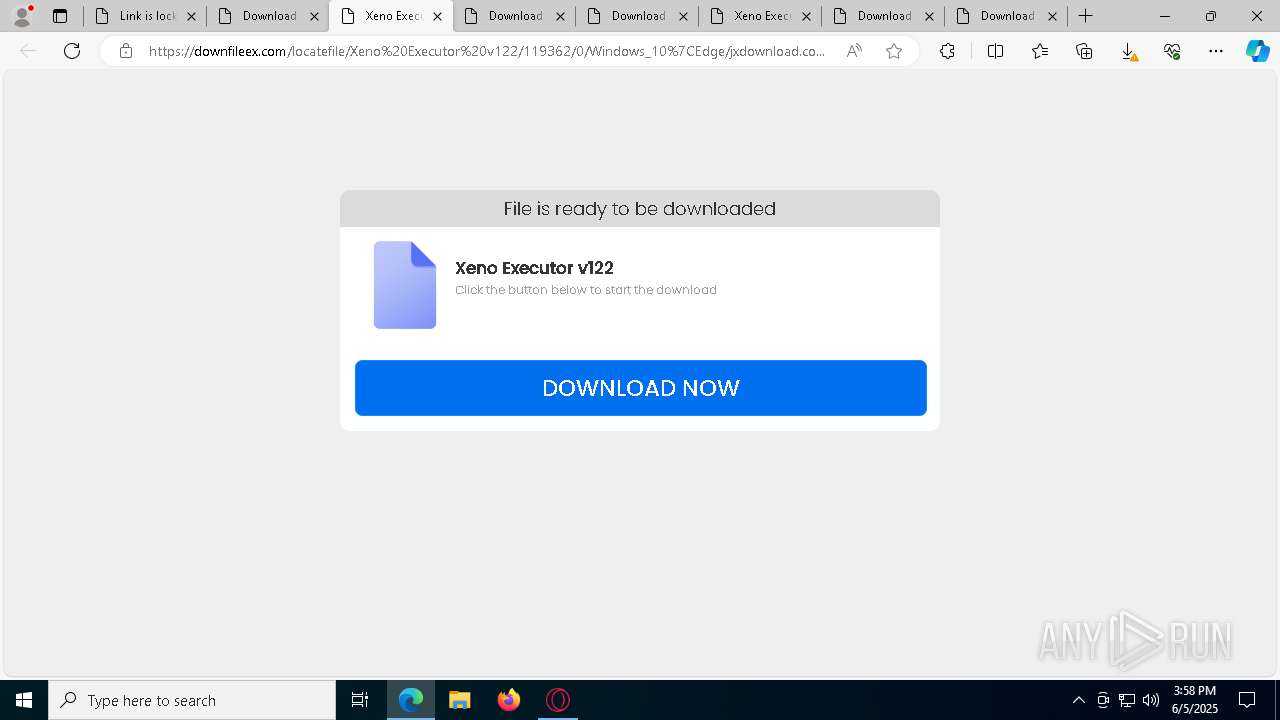The height and width of the screenshot is (720, 1280).
Task: Open the Copilot sidebar icon
Action: click(1258, 51)
